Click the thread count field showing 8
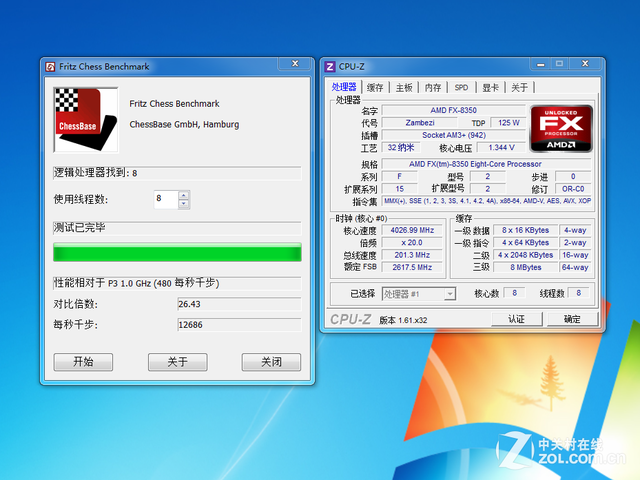This screenshot has height=480, width=640. click(167, 199)
